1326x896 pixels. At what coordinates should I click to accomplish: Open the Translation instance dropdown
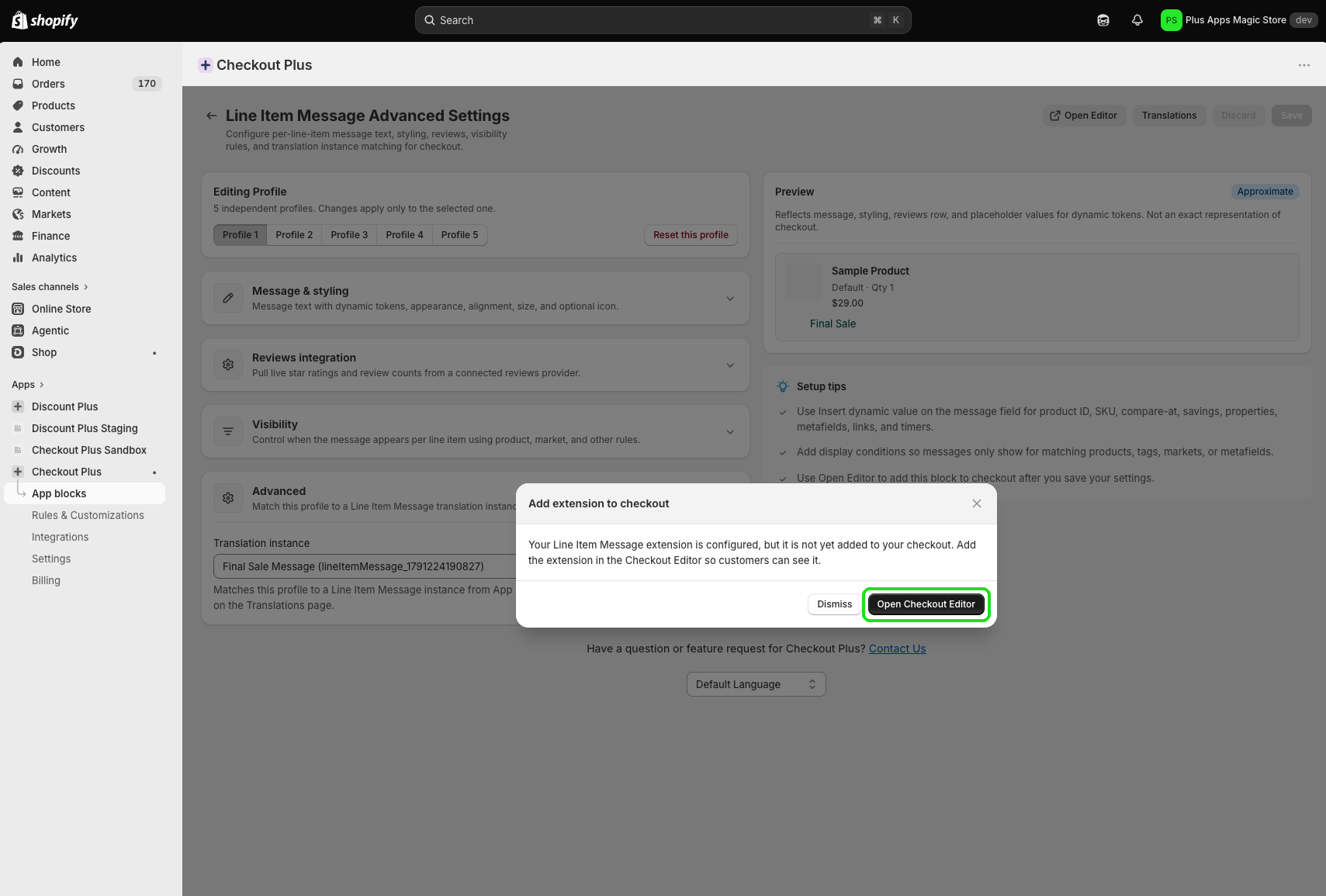(x=365, y=566)
